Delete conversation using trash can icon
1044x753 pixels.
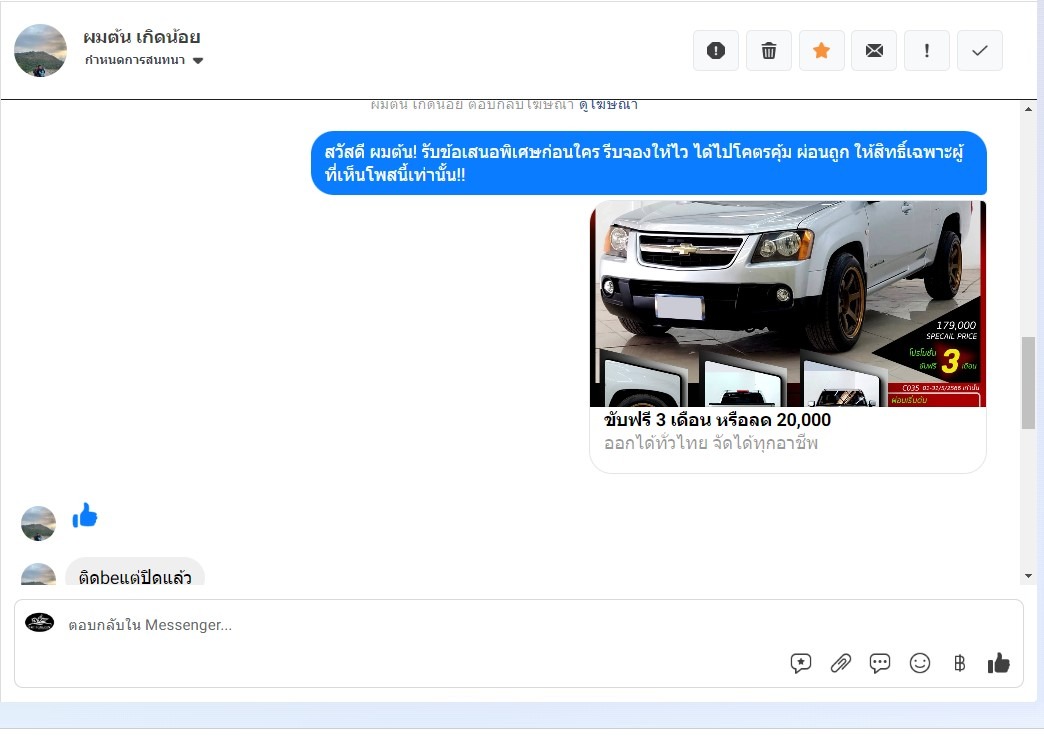769,51
